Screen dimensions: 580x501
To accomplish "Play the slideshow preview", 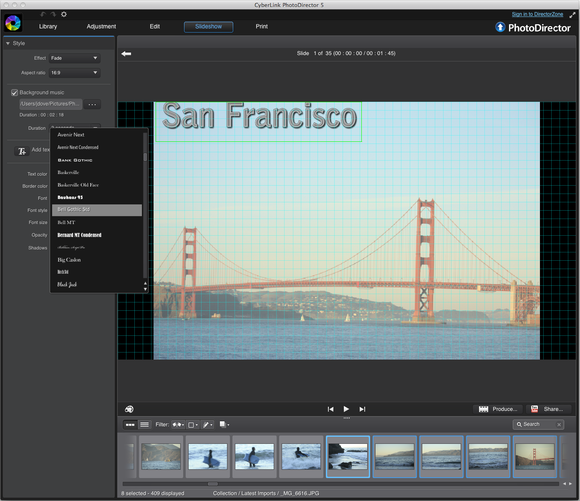I will tap(346, 409).
